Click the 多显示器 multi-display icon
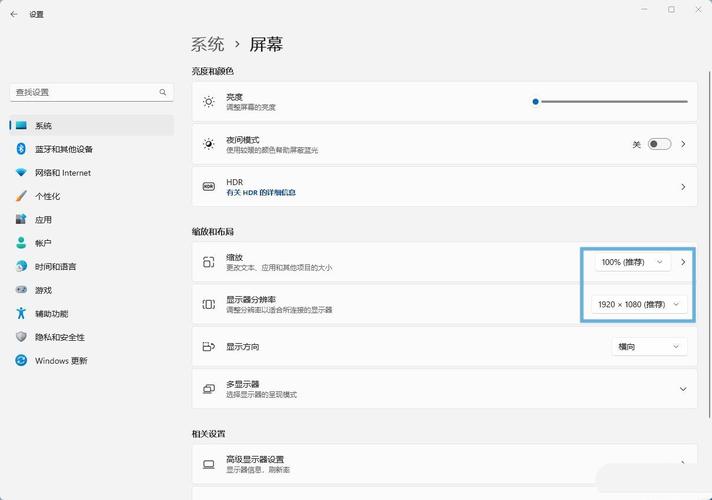Image resolution: width=712 pixels, height=500 pixels. tap(208, 389)
